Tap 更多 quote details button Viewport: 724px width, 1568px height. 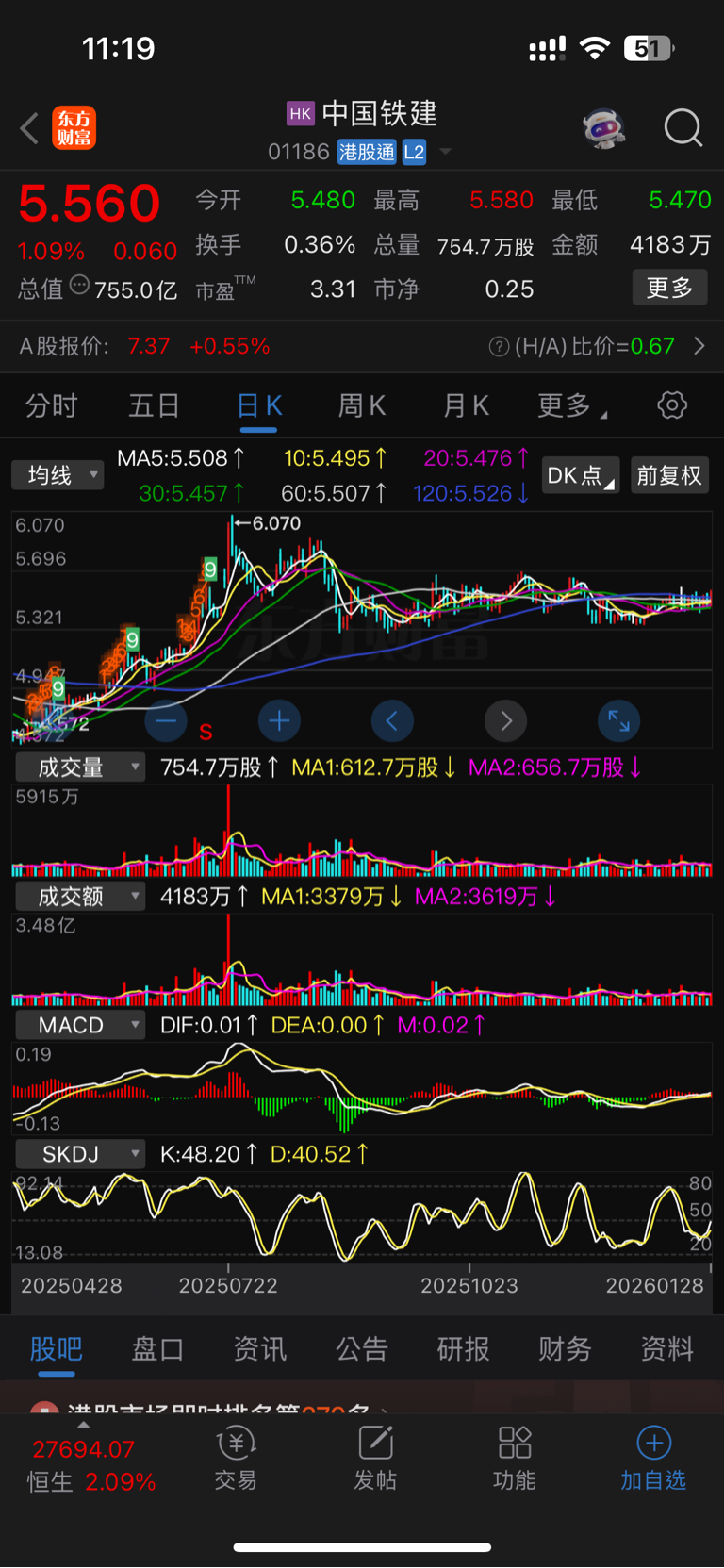tap(669, 288)
